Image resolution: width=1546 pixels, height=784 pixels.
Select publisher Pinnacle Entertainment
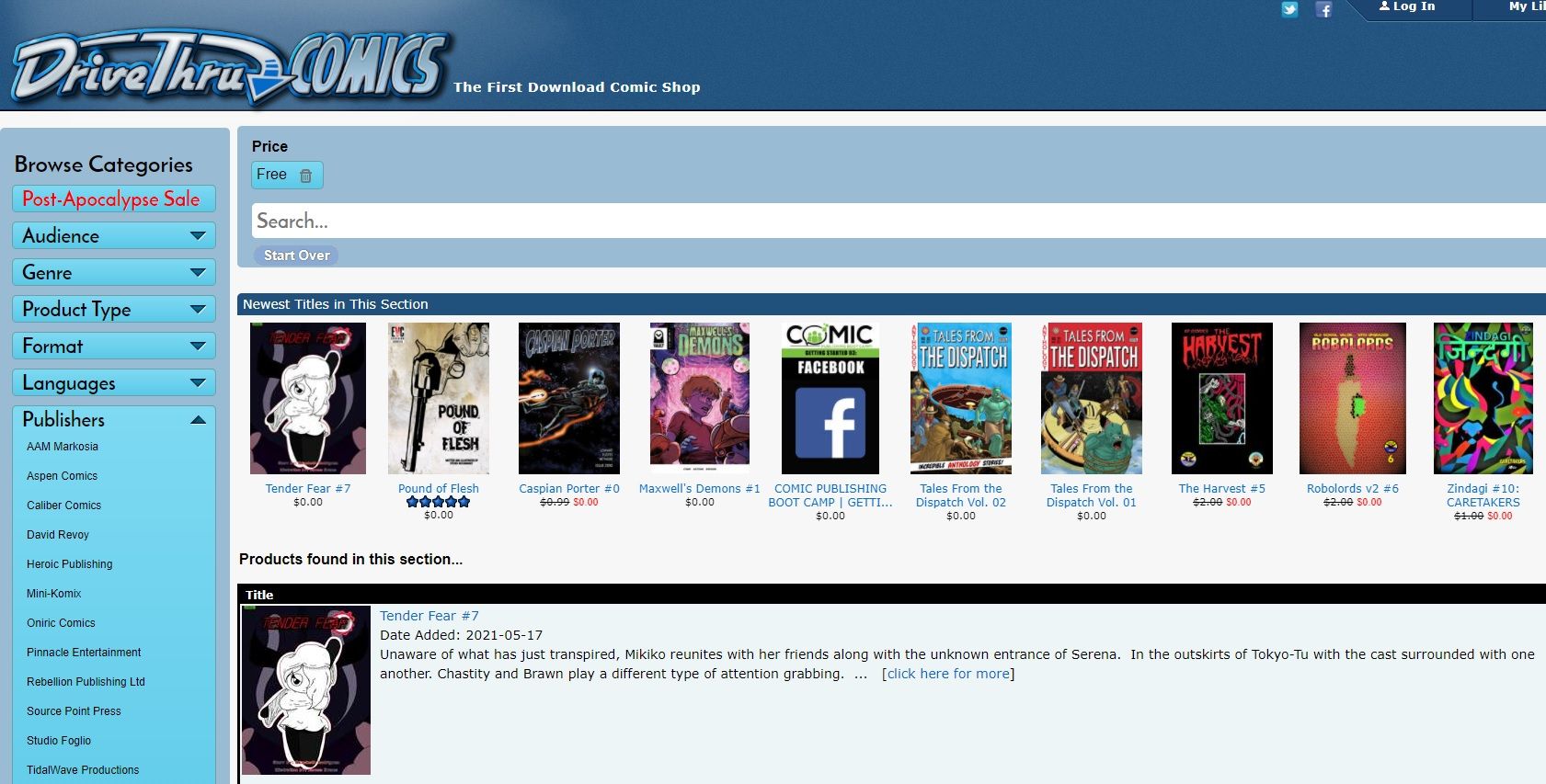(x=84, y=653)
